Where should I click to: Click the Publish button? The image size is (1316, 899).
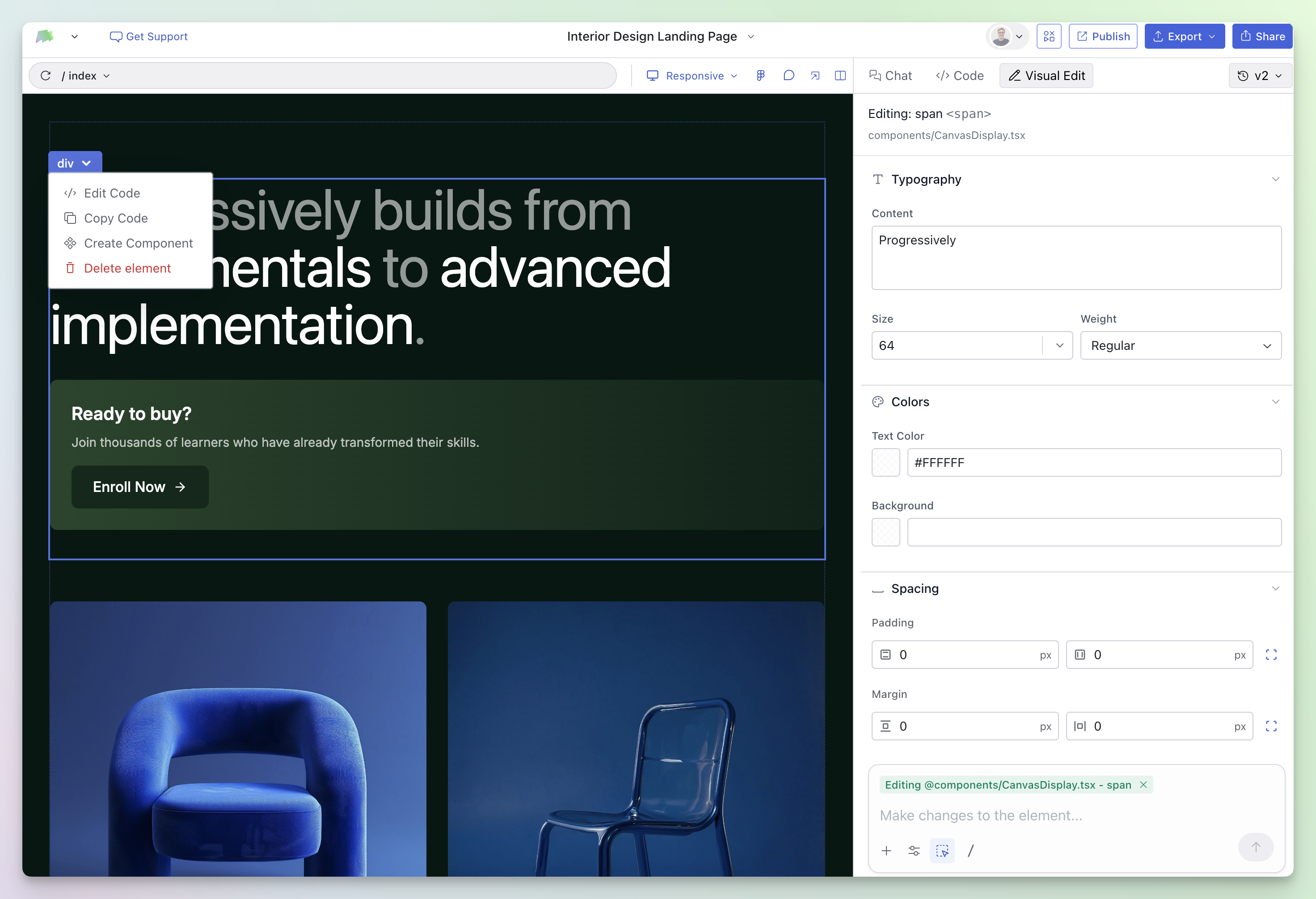click(x=1102, y=36)
